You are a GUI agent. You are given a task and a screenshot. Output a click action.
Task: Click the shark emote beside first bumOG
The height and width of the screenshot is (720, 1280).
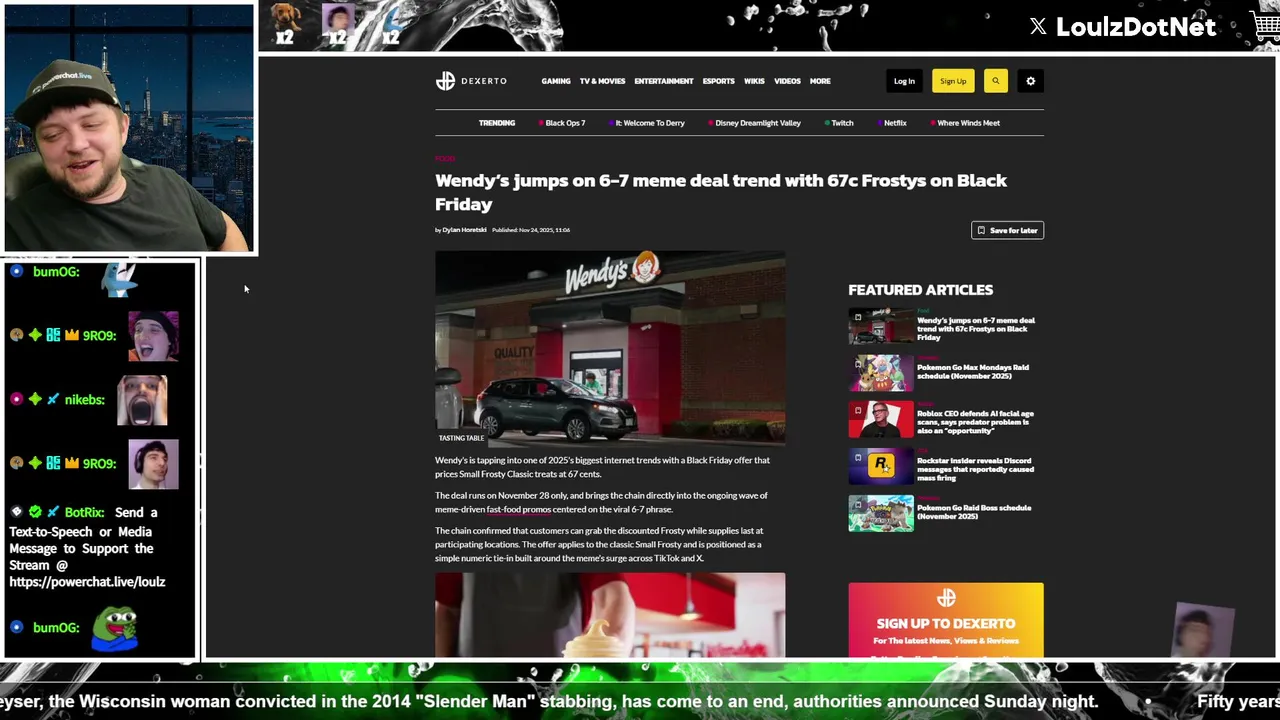point(120,278)
